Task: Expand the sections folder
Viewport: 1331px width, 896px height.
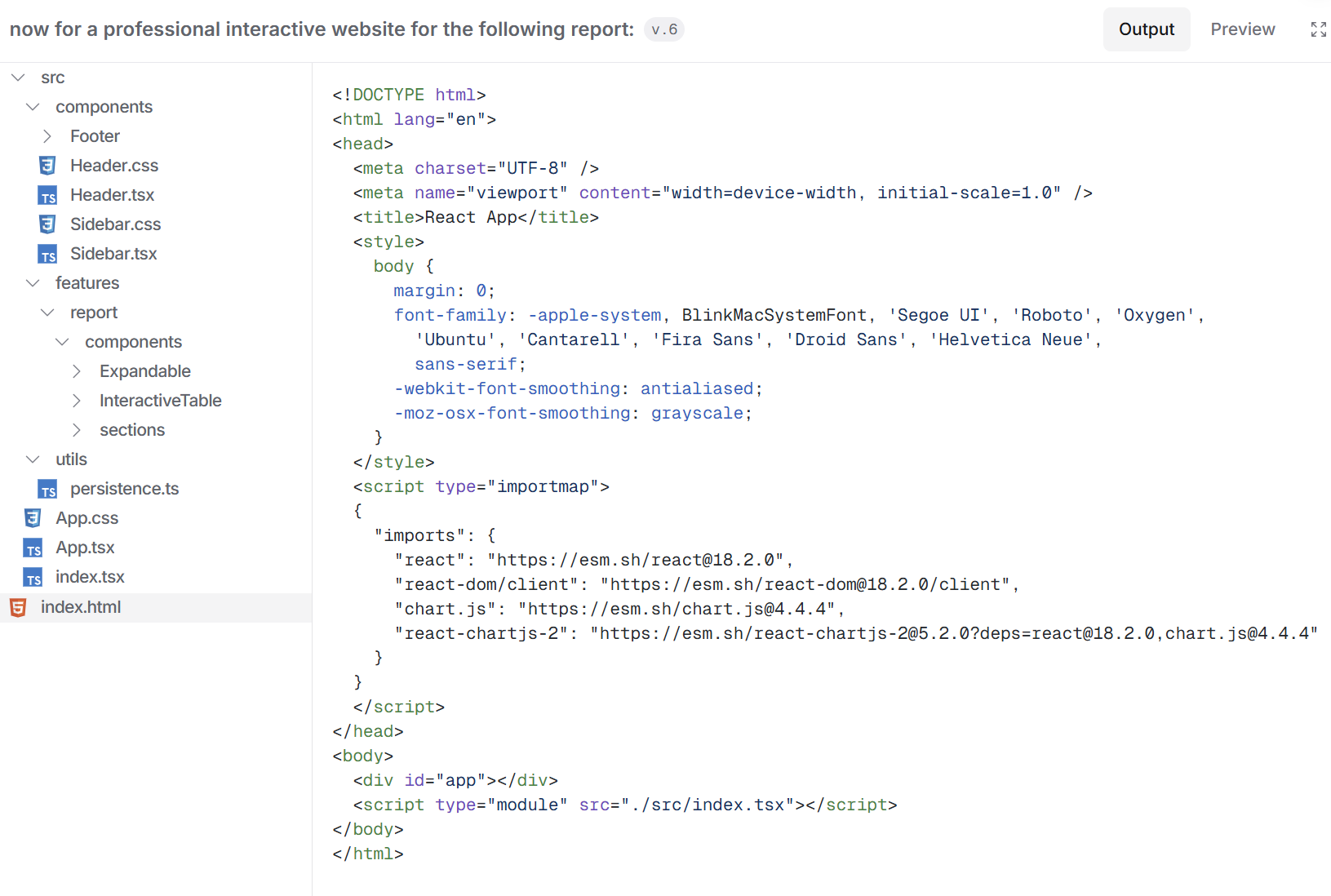Action: tap(77, 430)
